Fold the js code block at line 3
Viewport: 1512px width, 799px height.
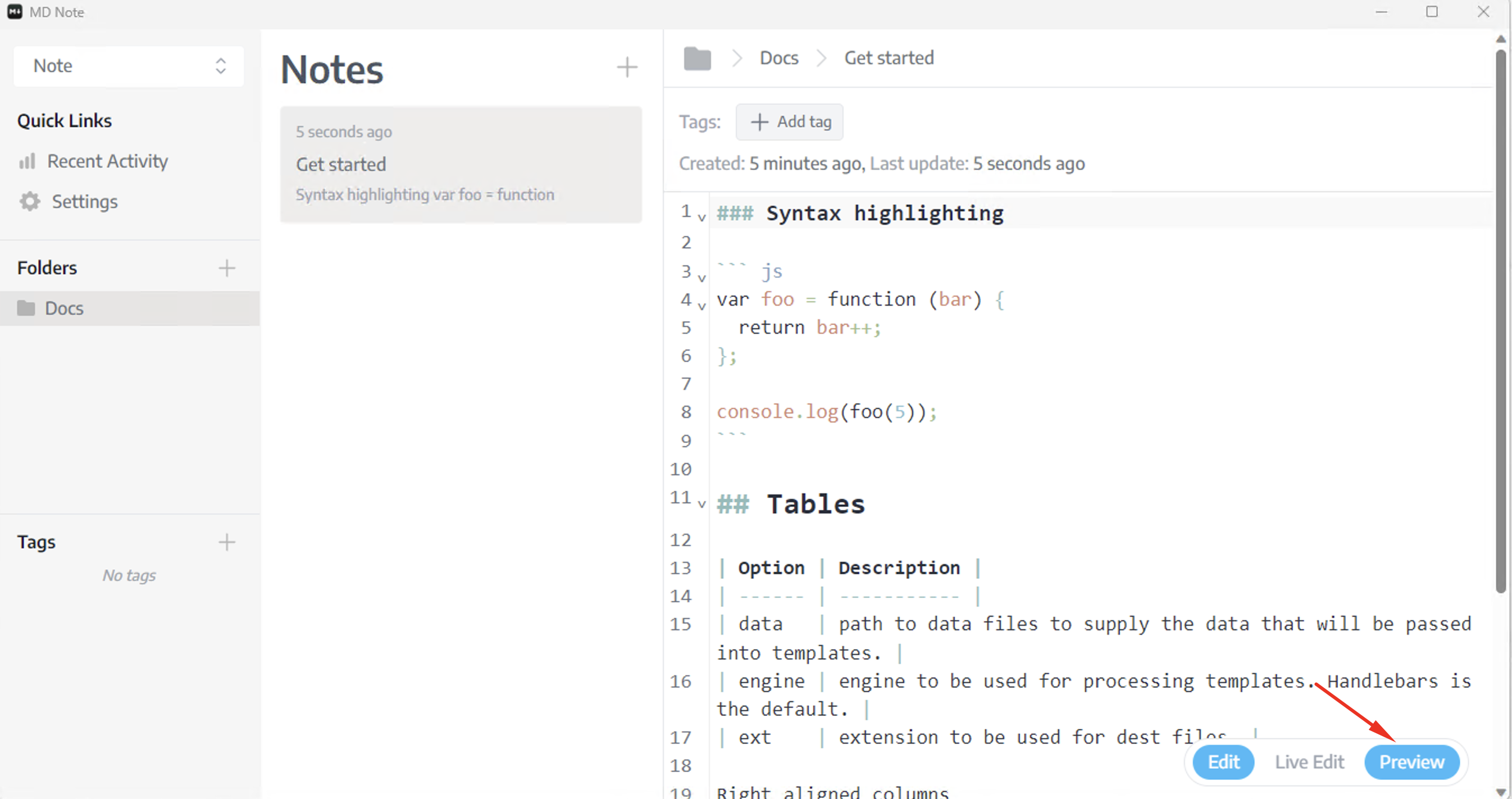point(702,277)
